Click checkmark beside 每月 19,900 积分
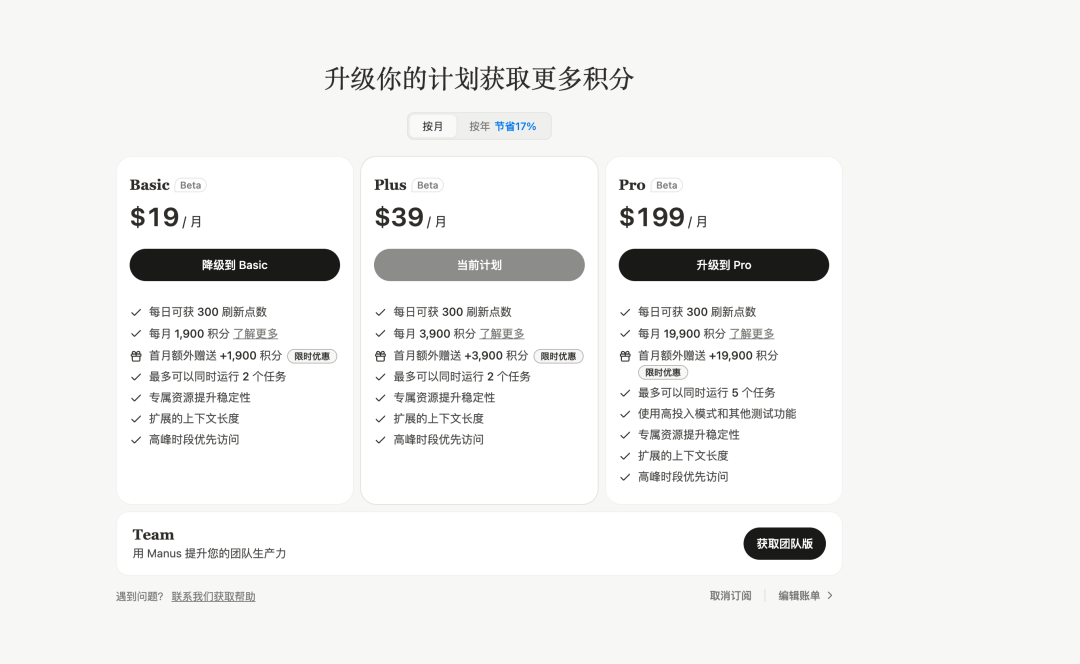The image size is (1080, 664). point(625,334)
